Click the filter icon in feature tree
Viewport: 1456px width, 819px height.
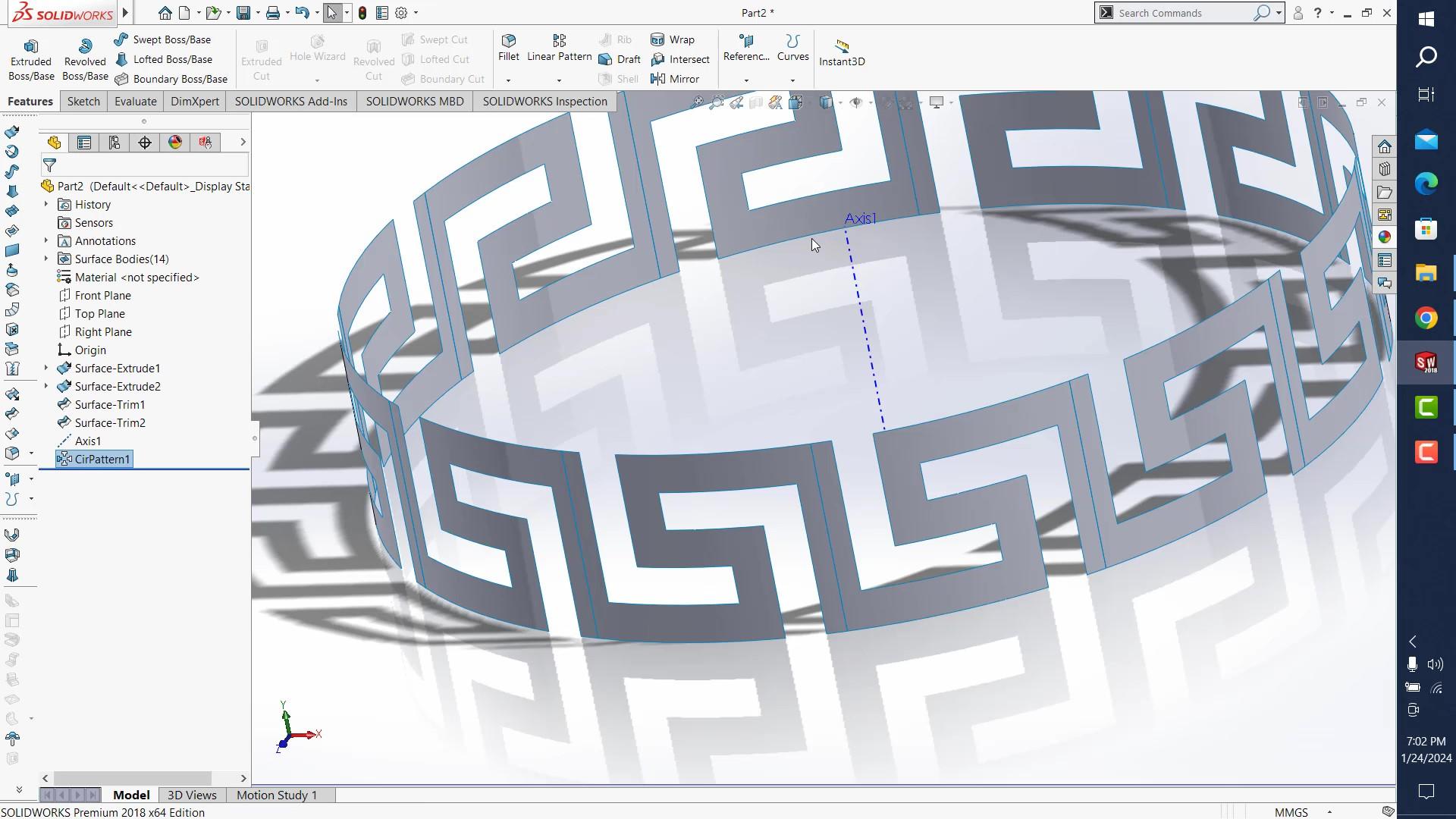[49, 165]
